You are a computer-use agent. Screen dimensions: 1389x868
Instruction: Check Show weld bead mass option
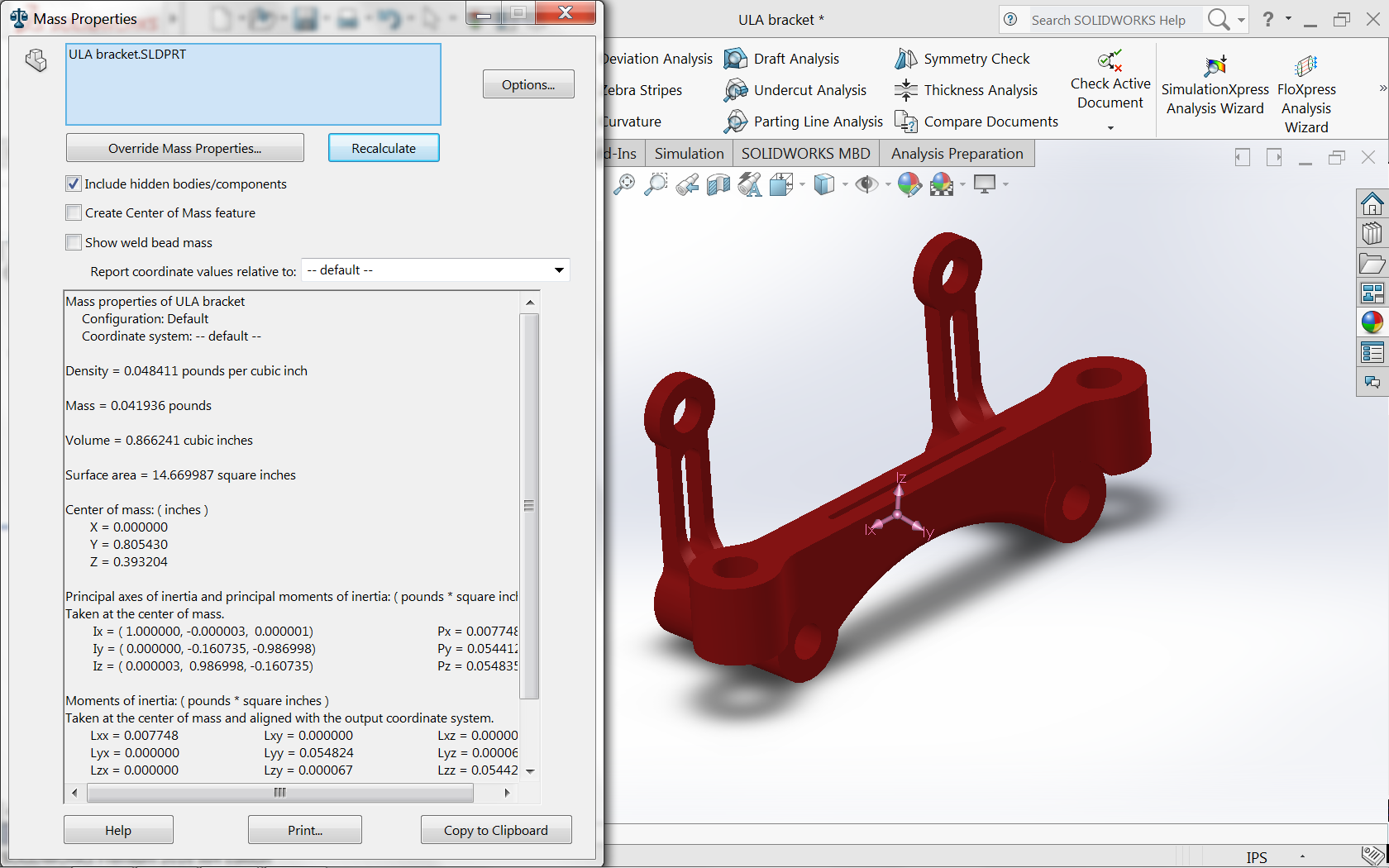click(x=74, y=242)
